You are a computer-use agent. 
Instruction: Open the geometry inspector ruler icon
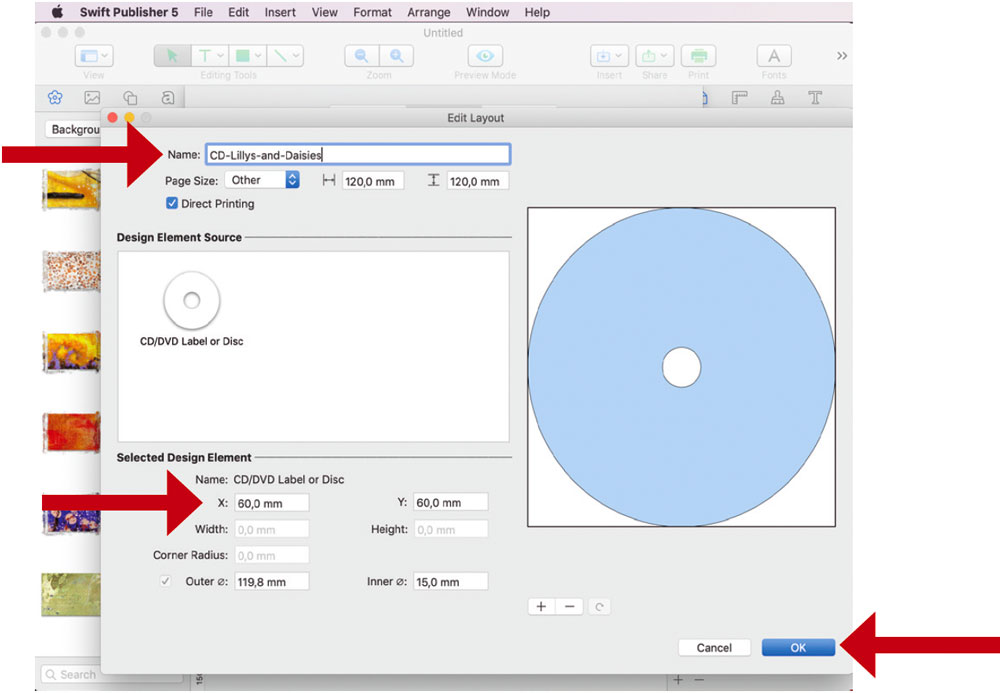(740, 98)
